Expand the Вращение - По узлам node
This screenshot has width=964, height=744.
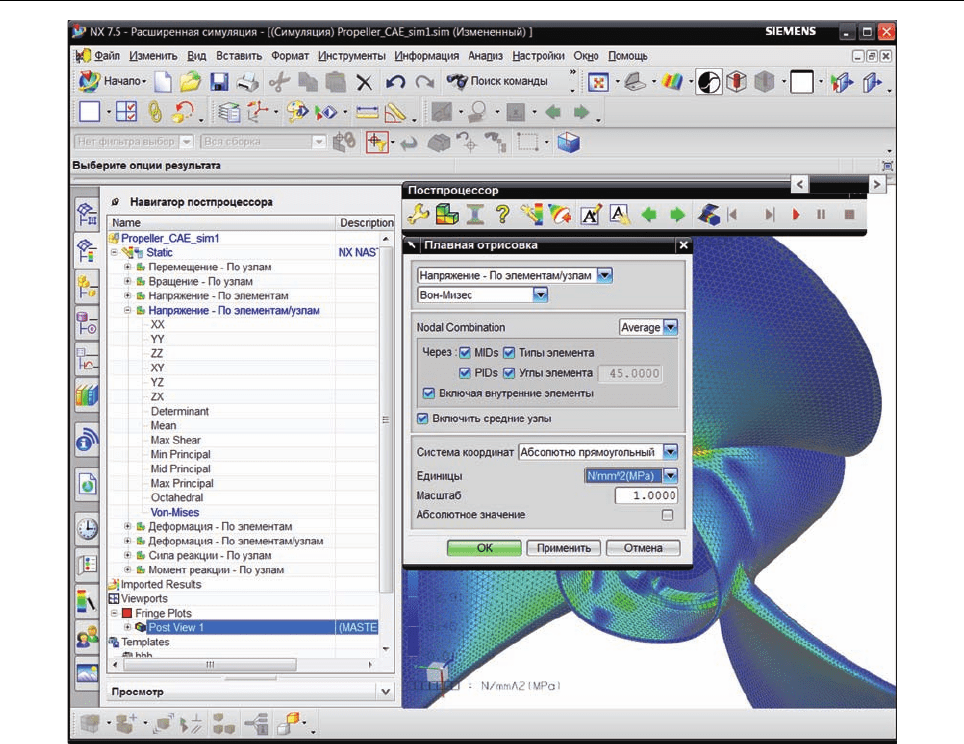point(127,281)
